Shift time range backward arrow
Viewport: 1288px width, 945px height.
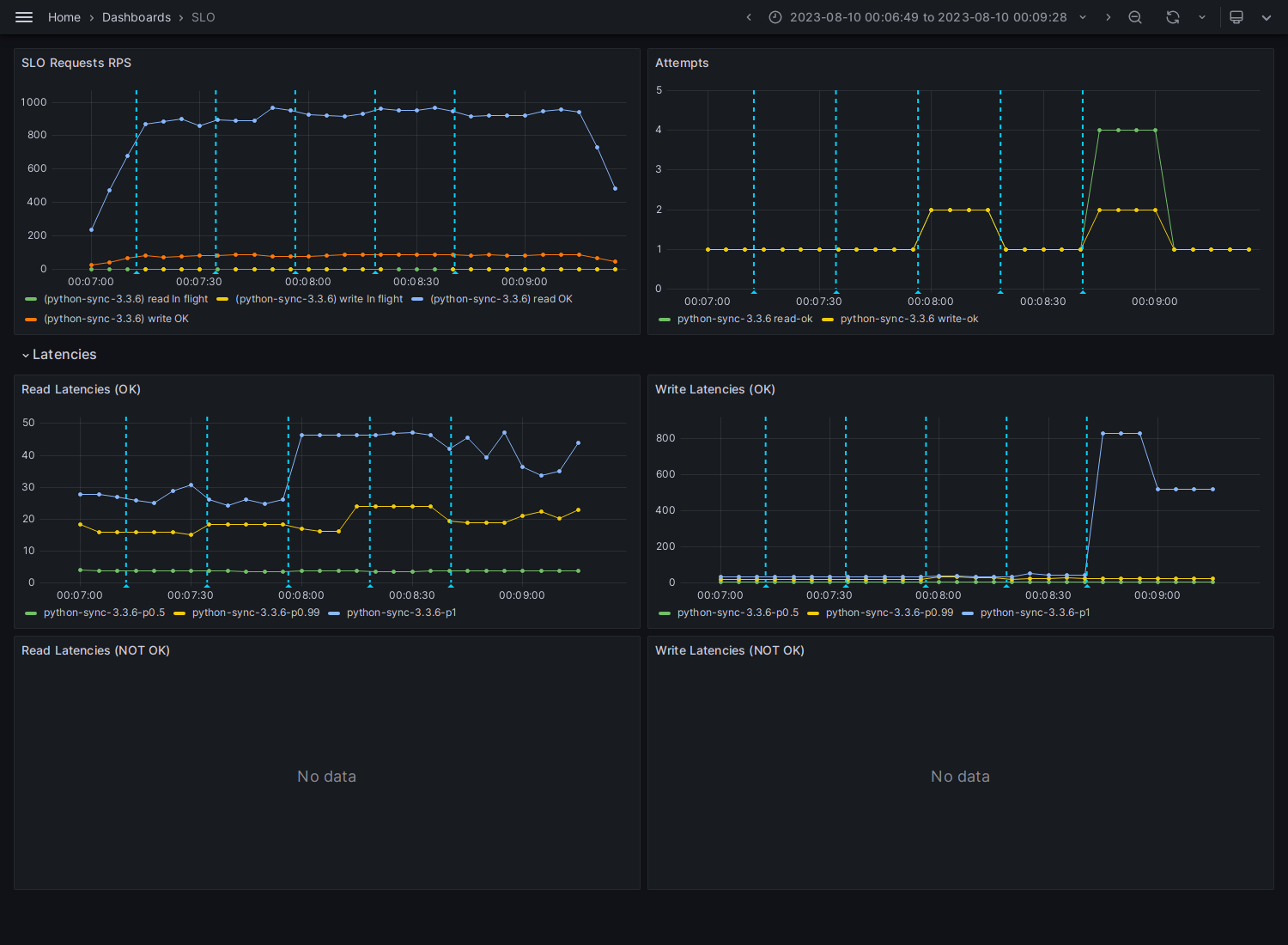[749, 17]
